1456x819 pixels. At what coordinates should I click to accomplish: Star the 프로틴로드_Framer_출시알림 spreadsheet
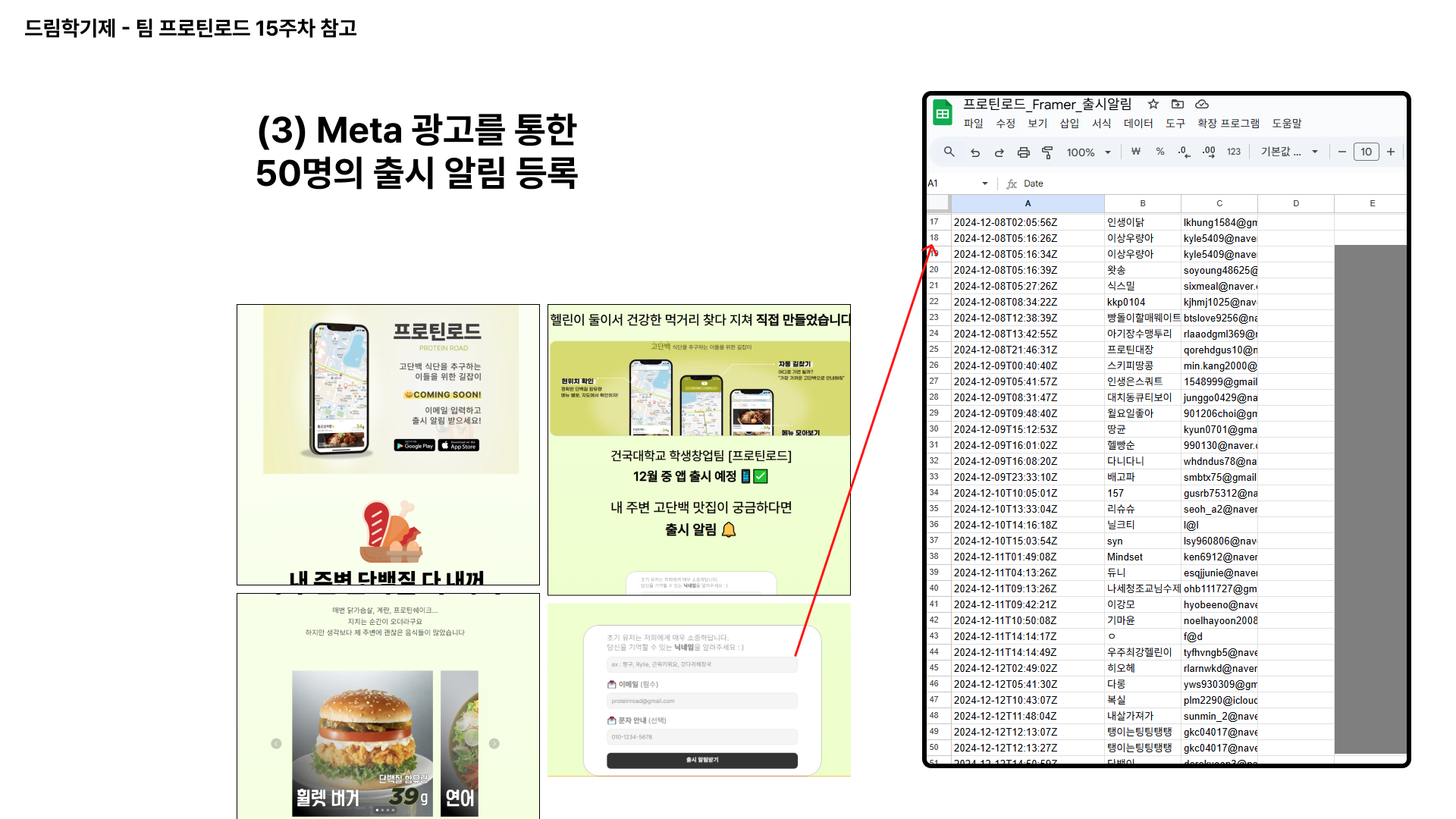1153,104
